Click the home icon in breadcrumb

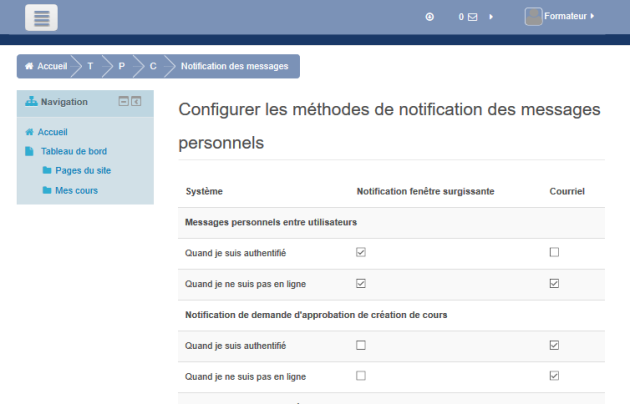pyautogui.click(x=29, y=66)
